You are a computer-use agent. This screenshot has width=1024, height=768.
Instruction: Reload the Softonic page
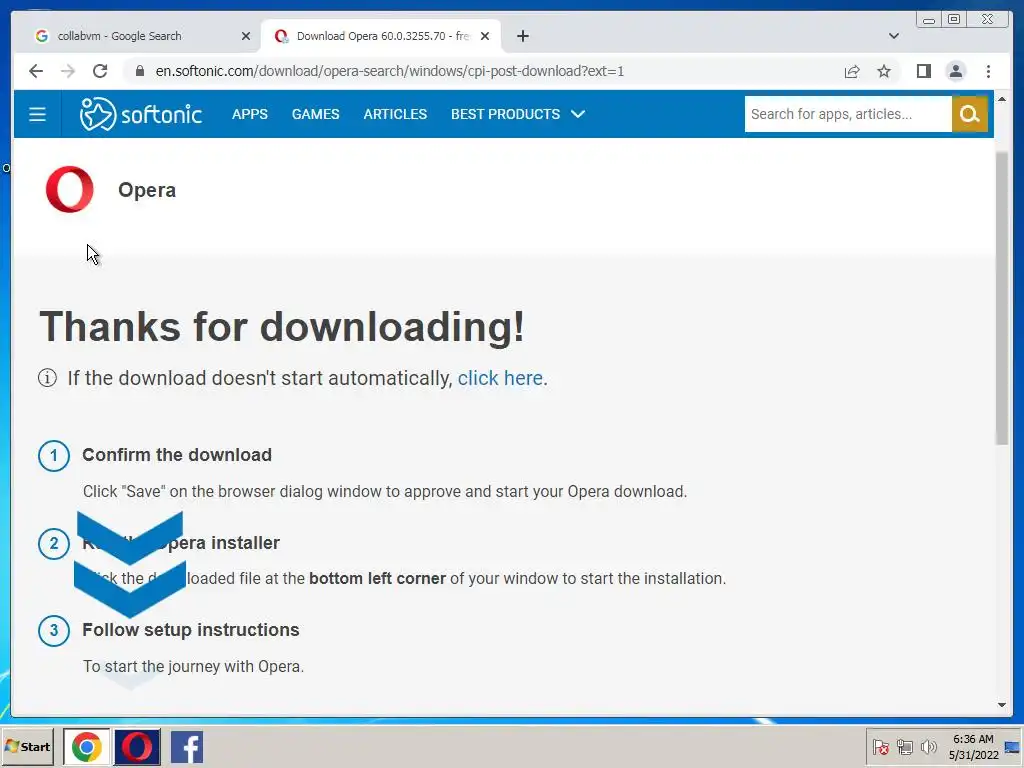(100, 71)
